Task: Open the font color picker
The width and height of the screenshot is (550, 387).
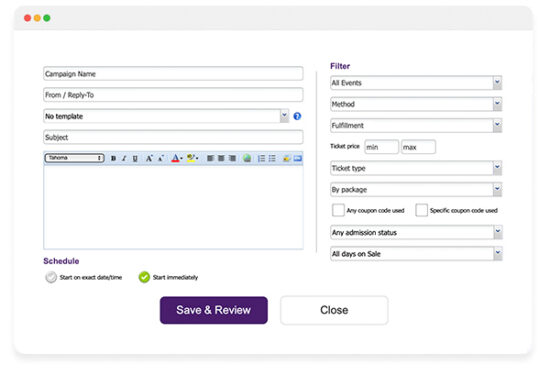Action: (176, 159)
